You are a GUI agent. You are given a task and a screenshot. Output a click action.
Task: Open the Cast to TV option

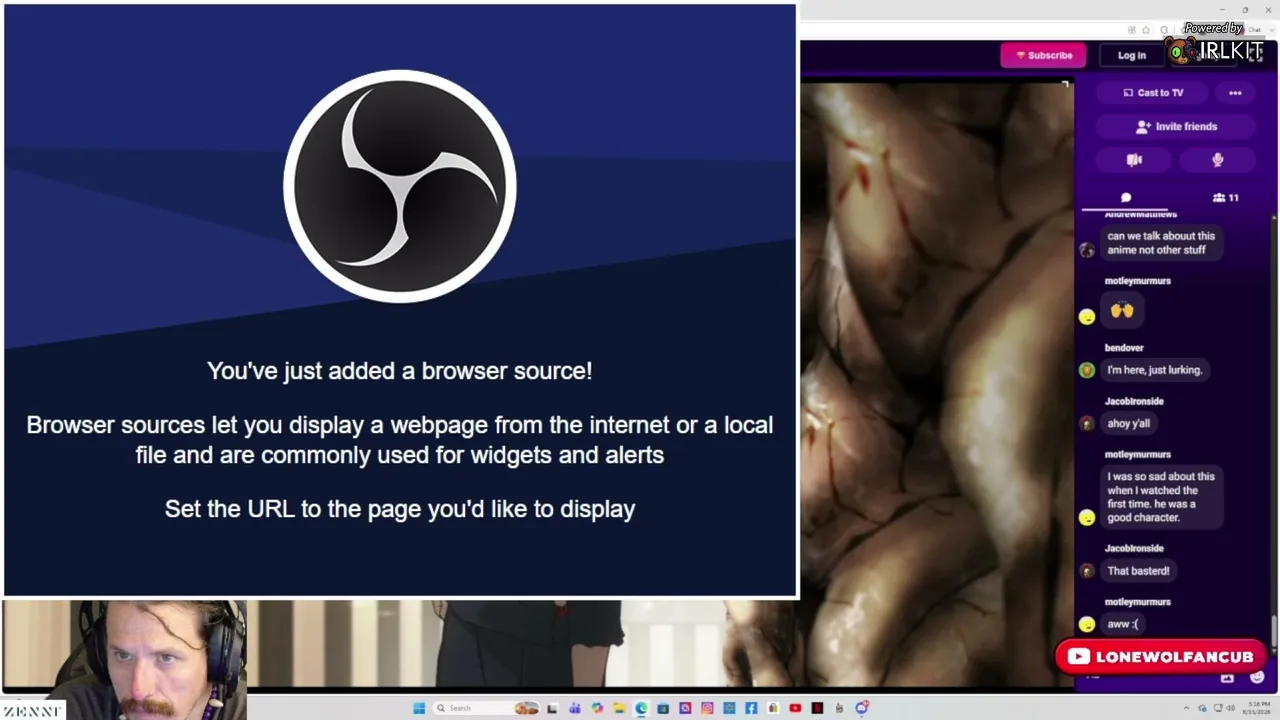tap(1153, 93)
